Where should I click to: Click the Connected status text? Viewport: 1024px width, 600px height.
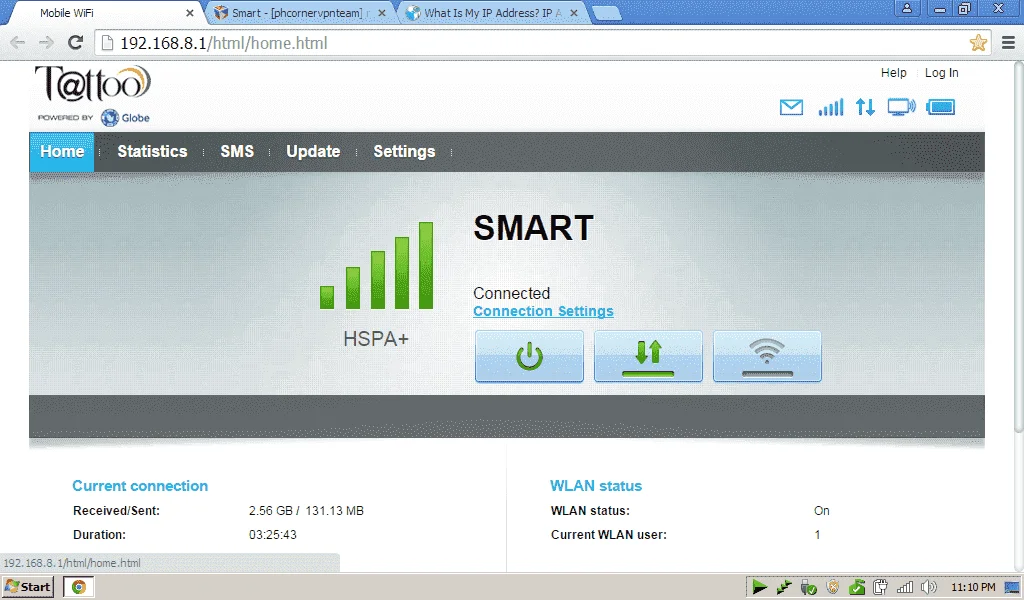[511, 293]
